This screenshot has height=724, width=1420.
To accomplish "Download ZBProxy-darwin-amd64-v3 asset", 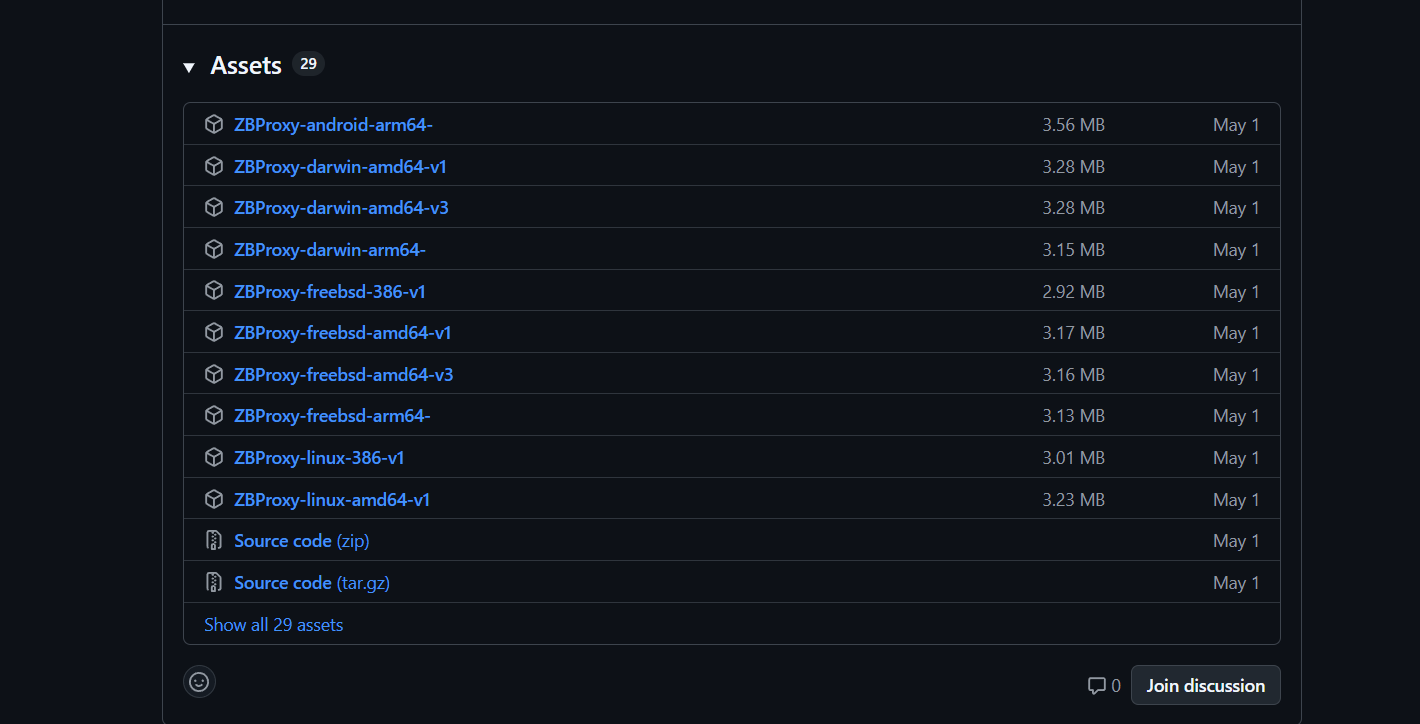I will [343, 208].
